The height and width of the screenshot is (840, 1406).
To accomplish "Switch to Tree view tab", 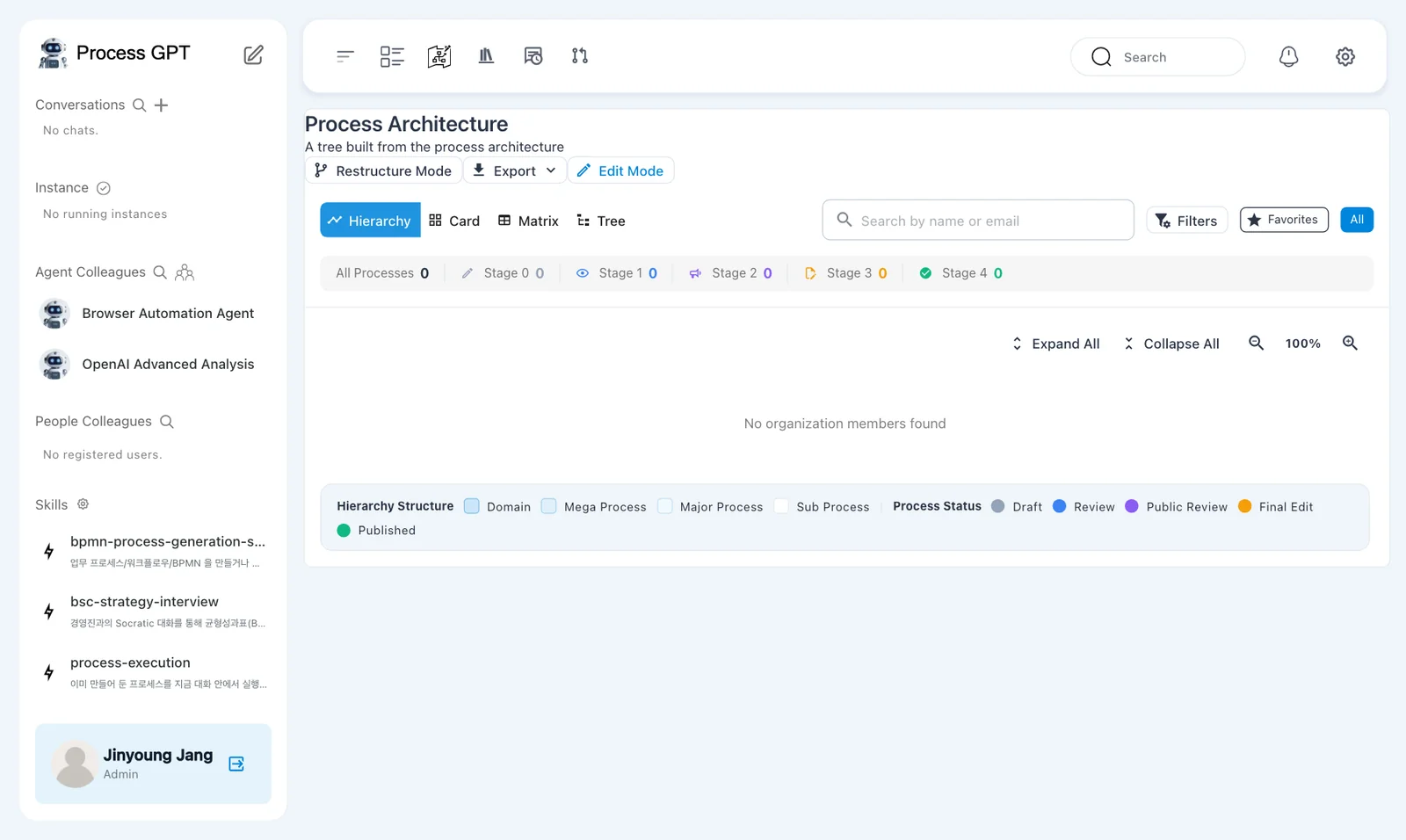I will click(x=601, y=221).
